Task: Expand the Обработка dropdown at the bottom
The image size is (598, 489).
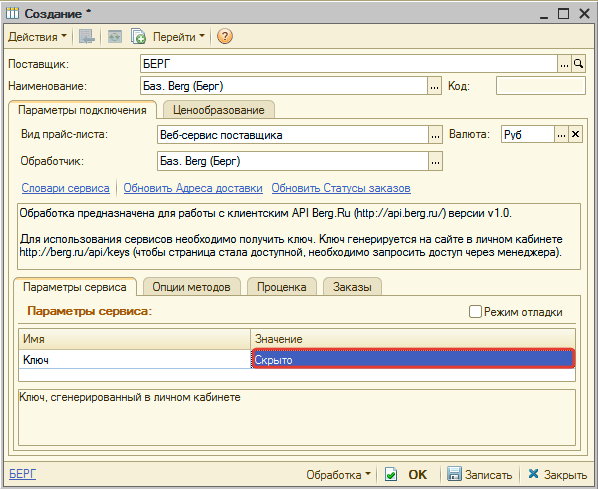Action: click(x=338, y=475)
